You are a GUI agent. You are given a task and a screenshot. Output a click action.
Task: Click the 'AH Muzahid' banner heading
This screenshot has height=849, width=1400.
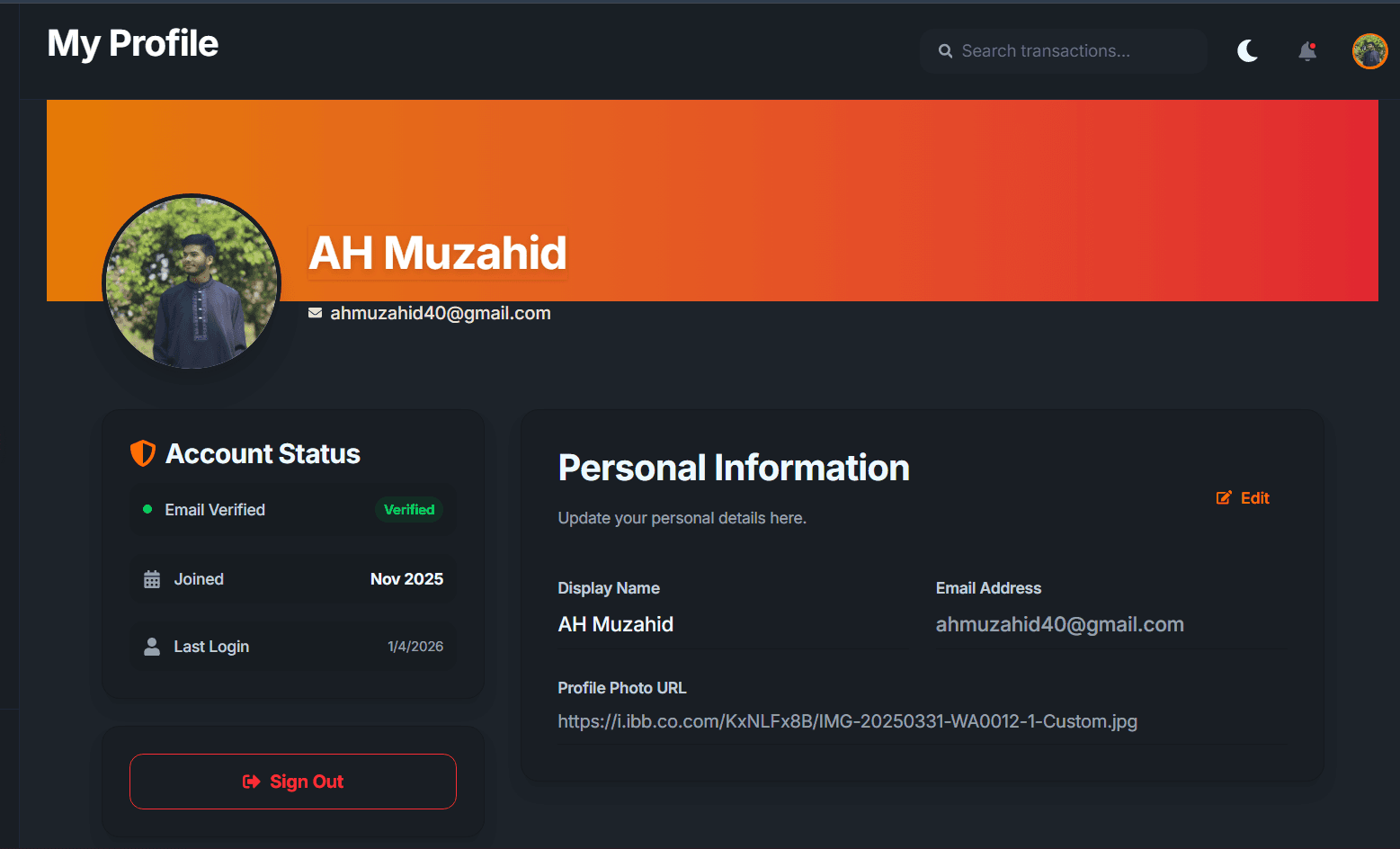(x=438, y=253)
